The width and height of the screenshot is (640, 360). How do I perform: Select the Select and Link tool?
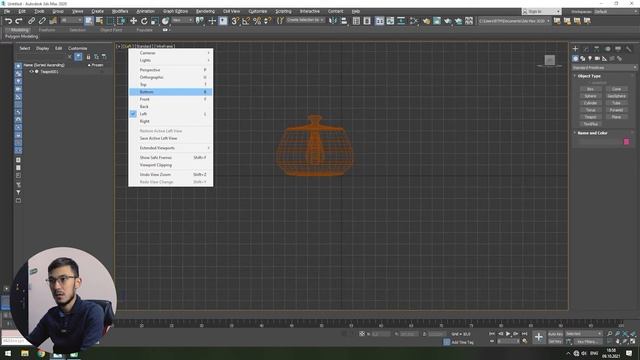31,21
